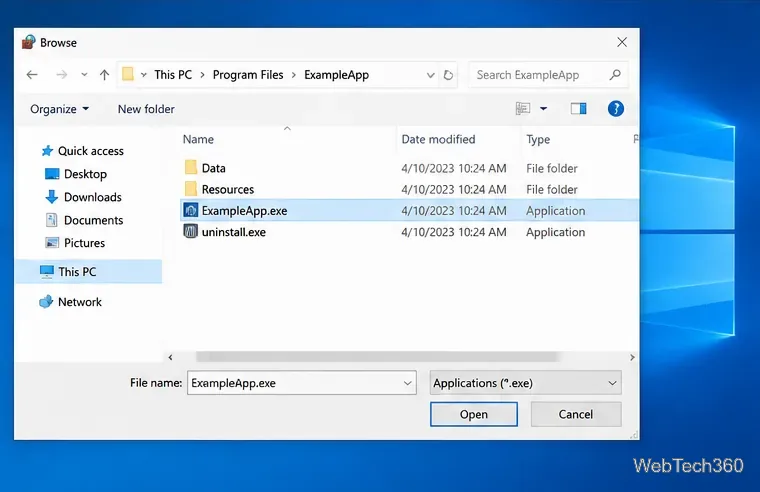Select This PC in sidebar
Viewport: 760px width, 492px height.
(89, 271)
